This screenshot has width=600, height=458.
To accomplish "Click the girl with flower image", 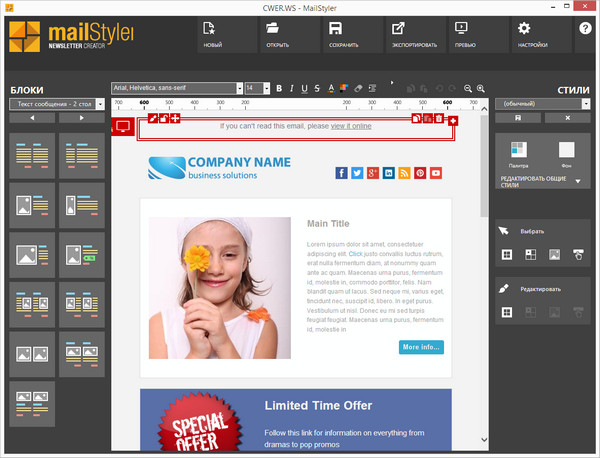I will click(220, 288).
